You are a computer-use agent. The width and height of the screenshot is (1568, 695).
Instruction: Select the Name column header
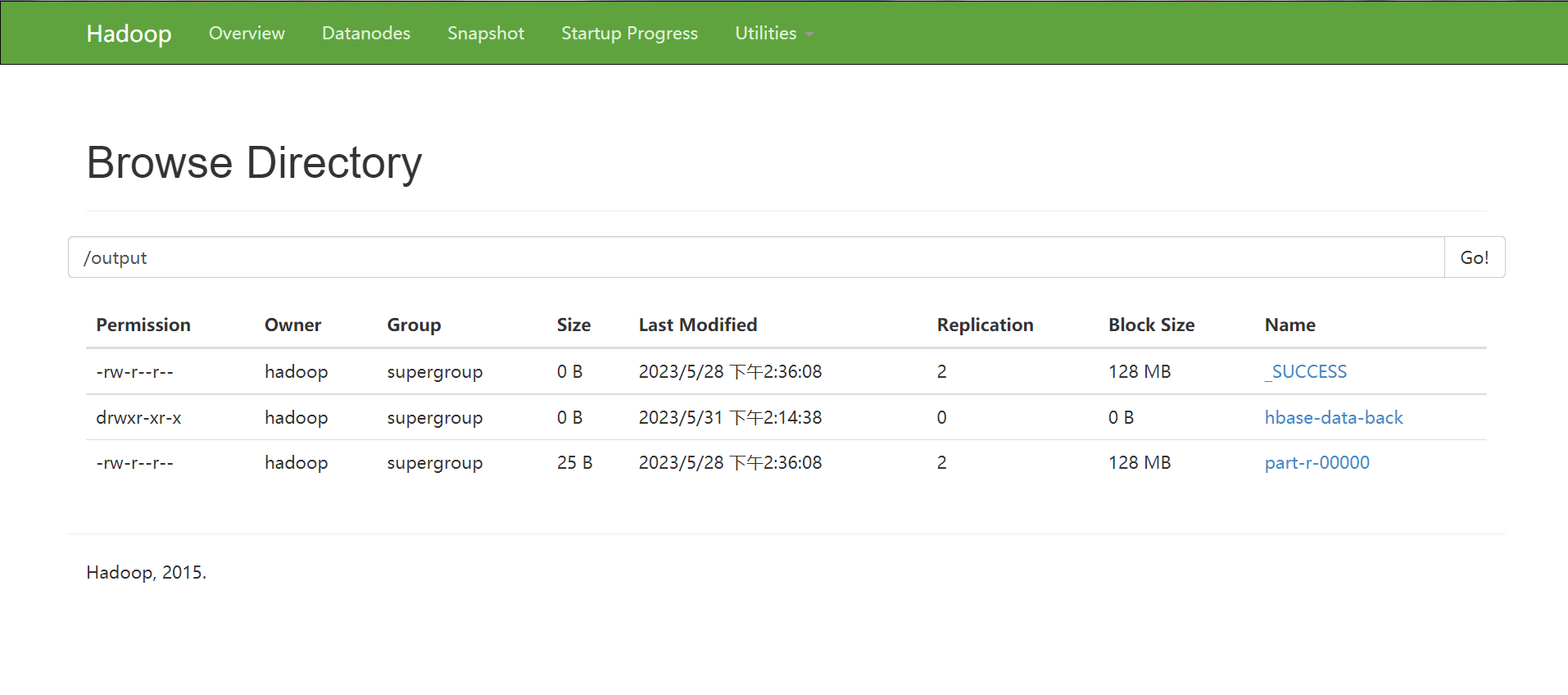coord(1290,325)
